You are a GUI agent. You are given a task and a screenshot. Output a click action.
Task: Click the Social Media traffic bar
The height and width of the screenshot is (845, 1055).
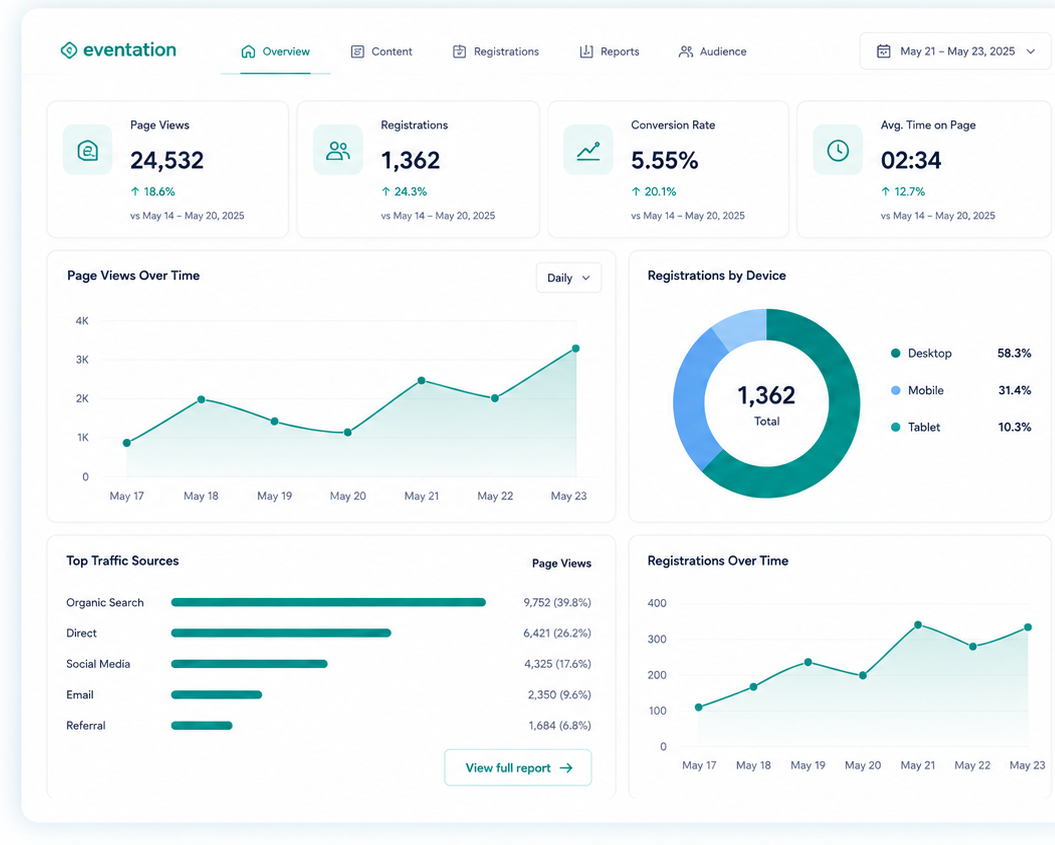249,664
